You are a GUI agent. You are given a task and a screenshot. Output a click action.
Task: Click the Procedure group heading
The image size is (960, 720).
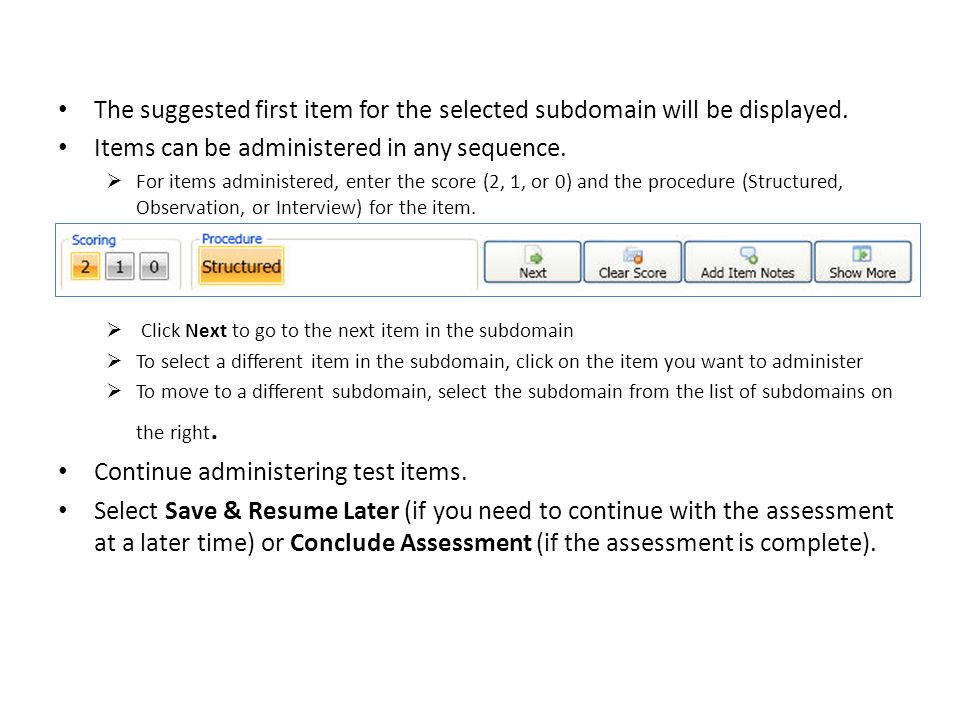tap(232, 239)
